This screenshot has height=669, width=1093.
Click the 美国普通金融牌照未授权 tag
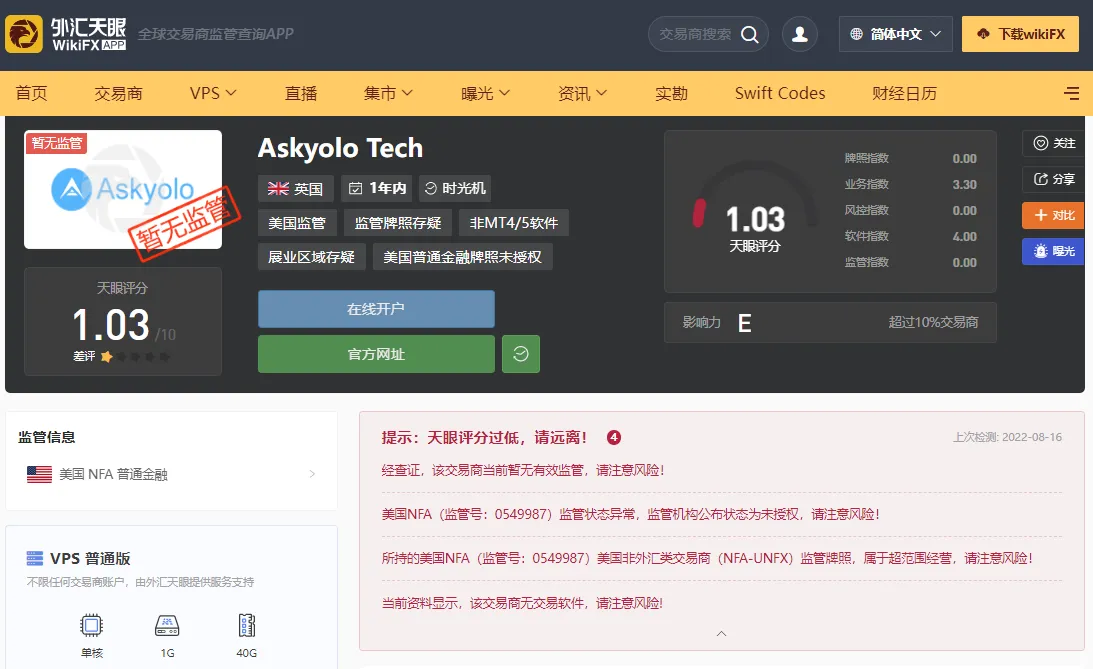pos(462,256)
